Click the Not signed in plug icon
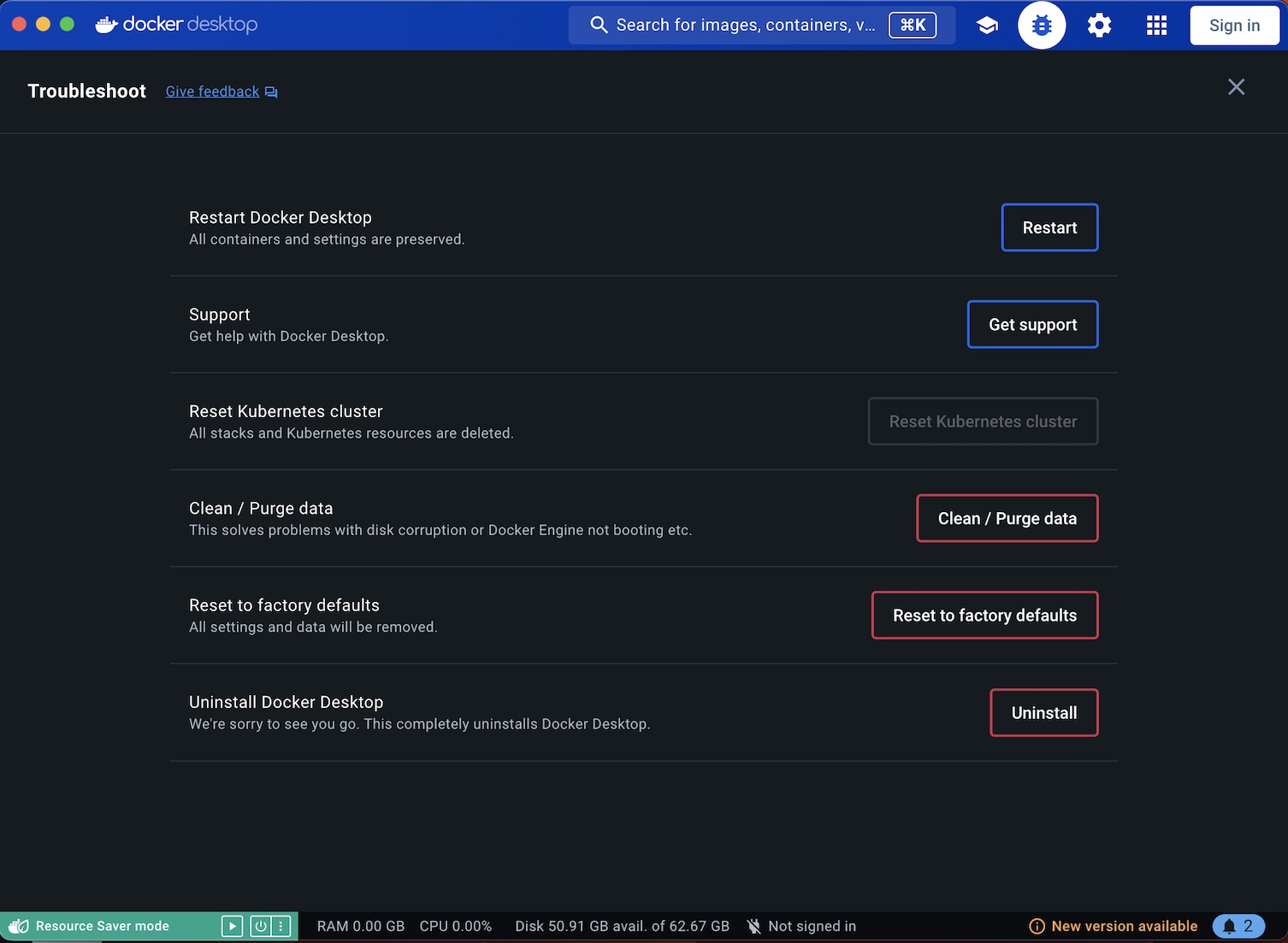 753,927
